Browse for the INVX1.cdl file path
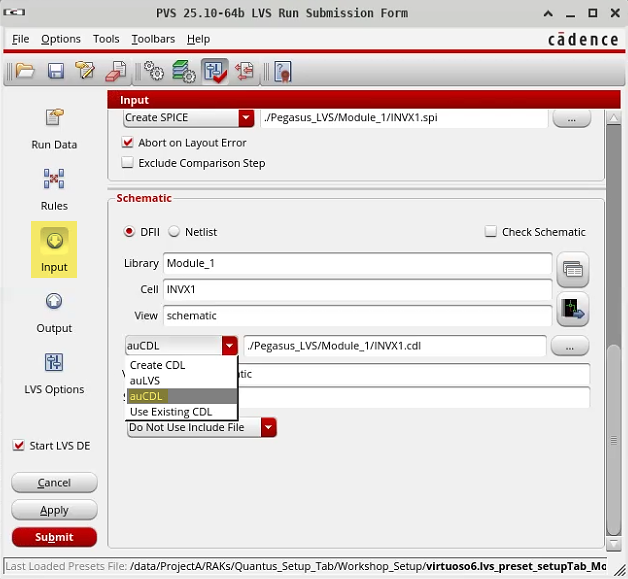 tap(570, 346)
